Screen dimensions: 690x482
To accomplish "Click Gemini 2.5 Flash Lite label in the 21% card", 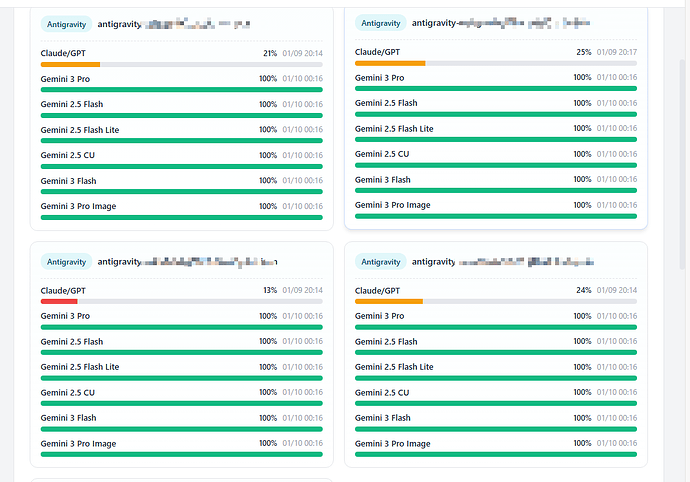I will coord(80,130).
